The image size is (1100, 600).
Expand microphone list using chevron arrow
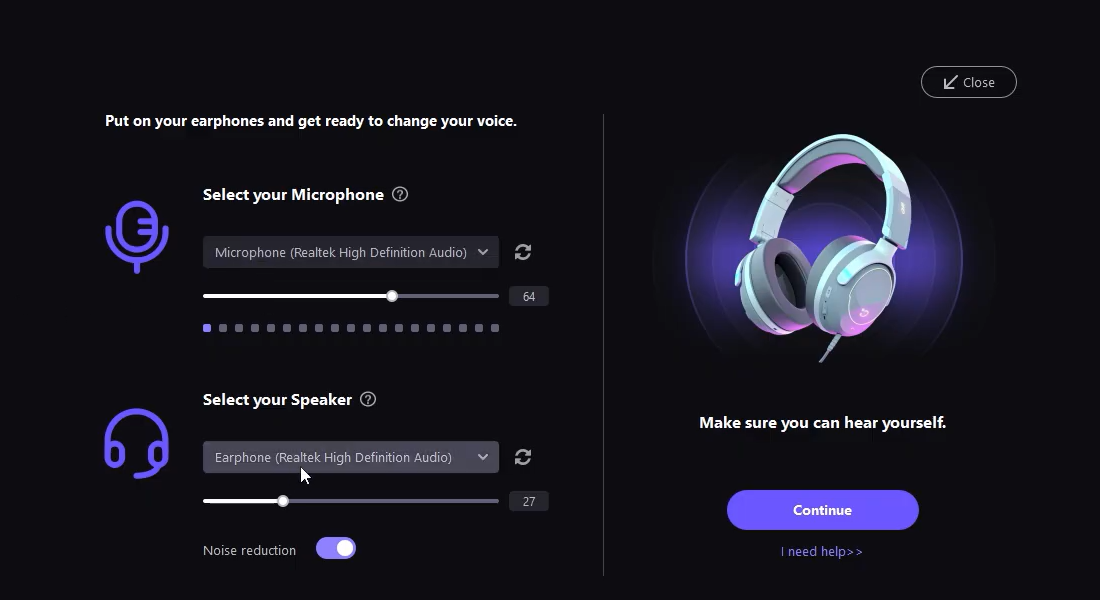[x=483, y=252]
